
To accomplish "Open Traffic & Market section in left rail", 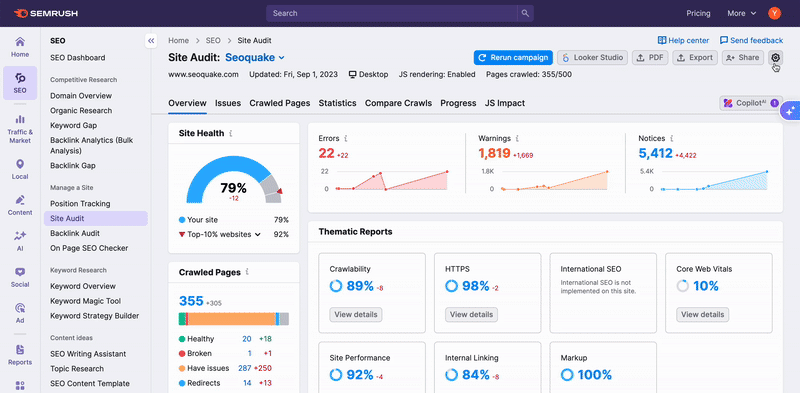I will (20, 129).
